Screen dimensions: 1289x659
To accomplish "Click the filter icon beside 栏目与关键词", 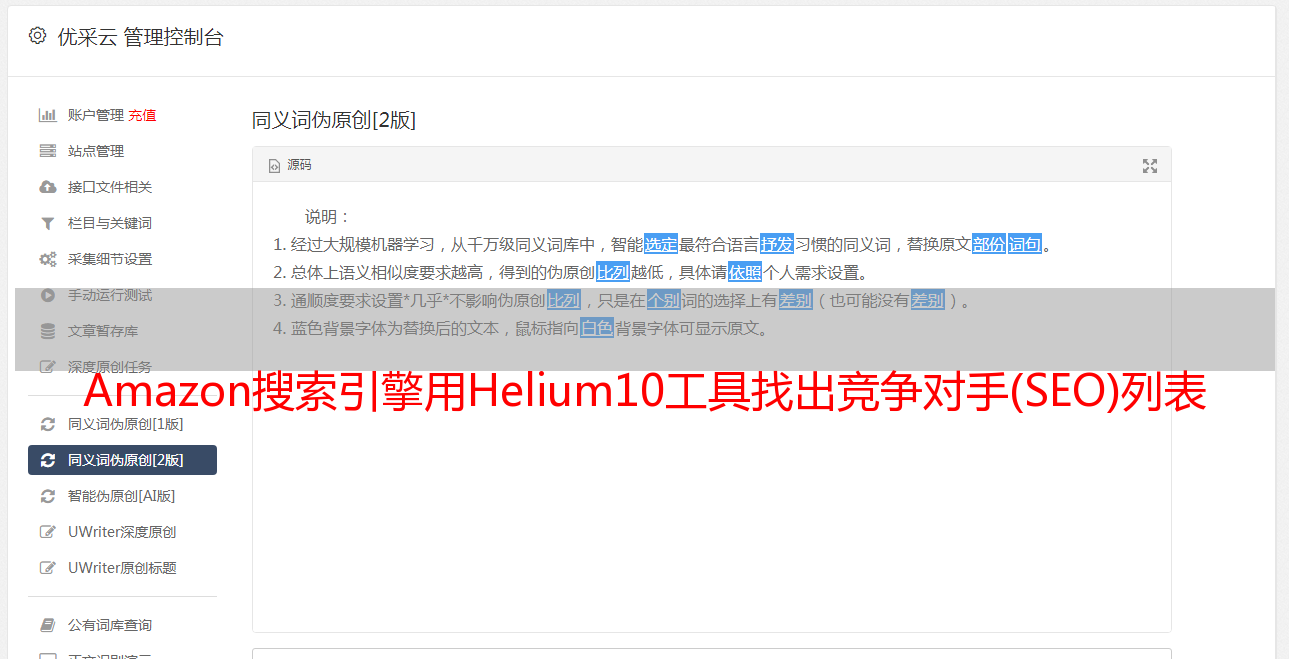I will click(47, 223).
